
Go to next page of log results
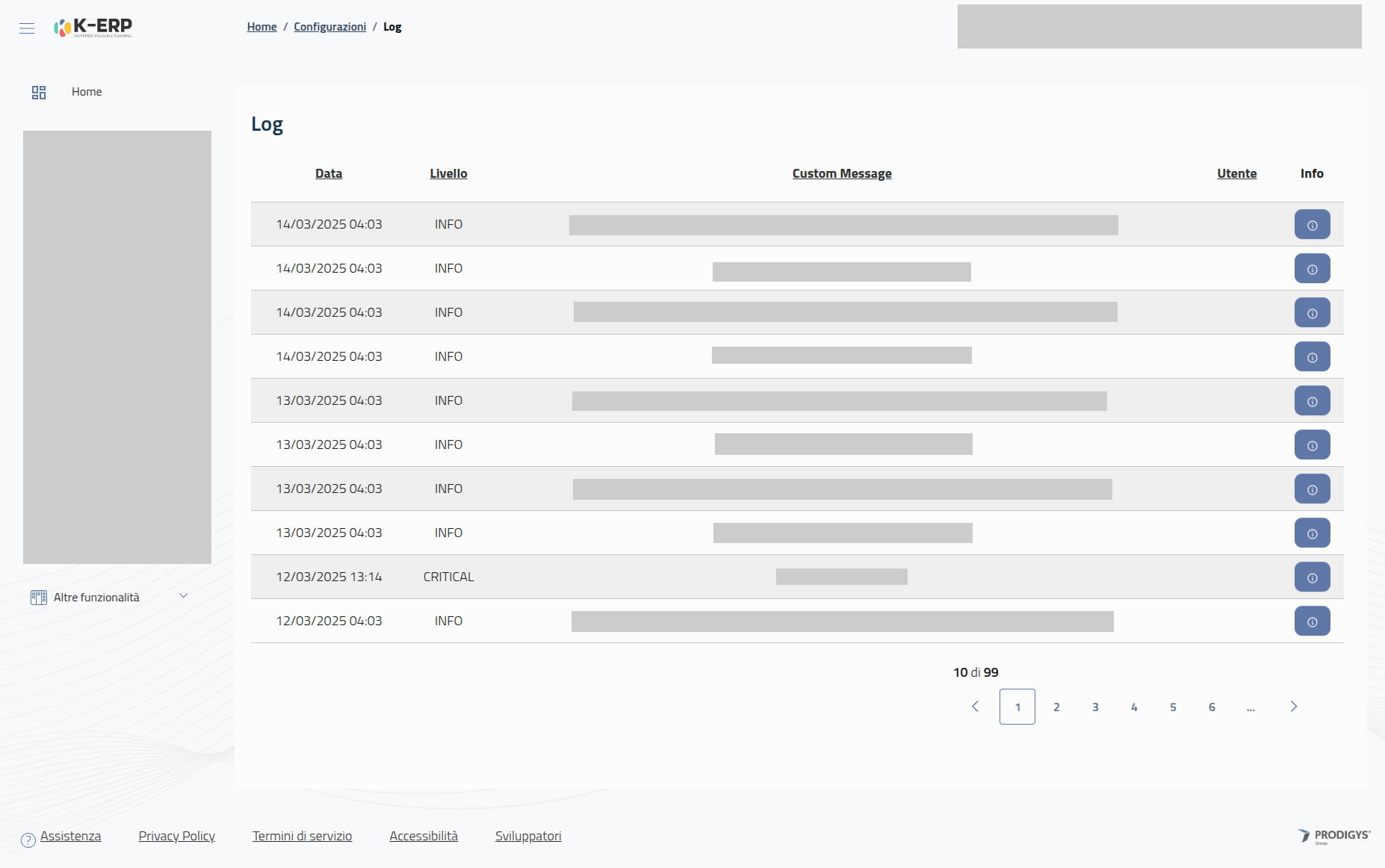[1293, 707]
